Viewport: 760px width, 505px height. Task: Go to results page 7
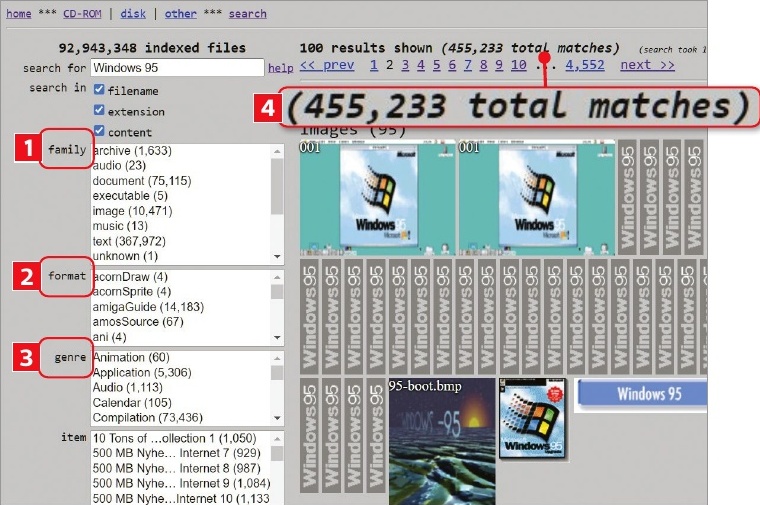[x=468, y=65]
